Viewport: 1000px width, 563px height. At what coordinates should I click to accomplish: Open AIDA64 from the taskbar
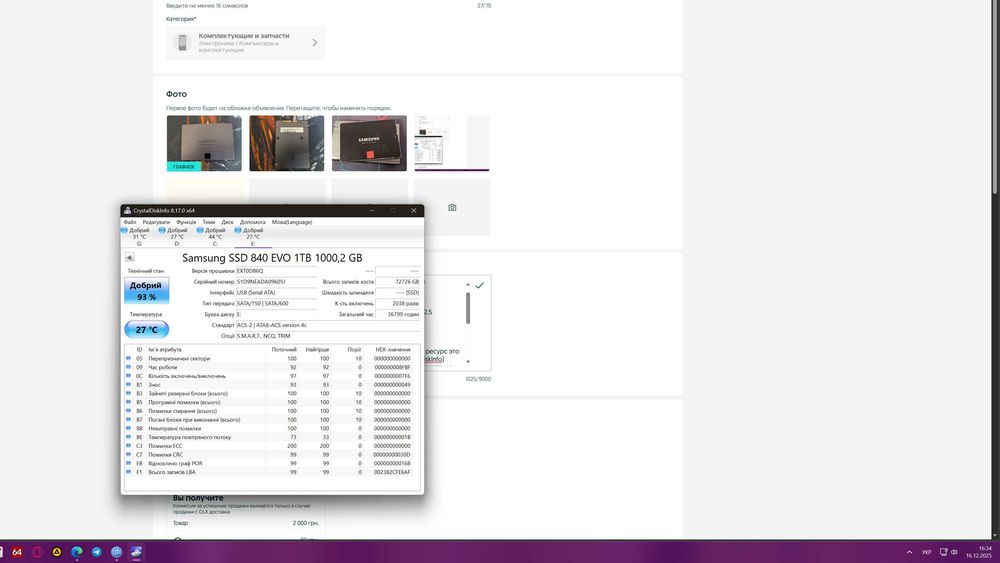point(17,552)
